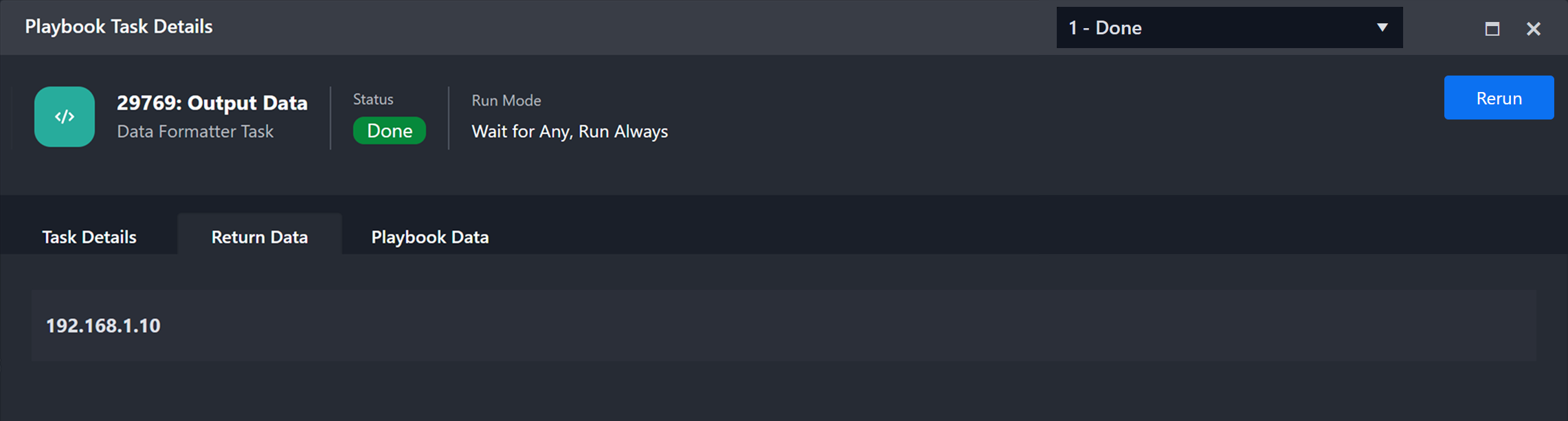This screenshot has width=1568, height=421.
Task: Click the Data Formatter Task subtitle
Action: [x=195, y=131]
